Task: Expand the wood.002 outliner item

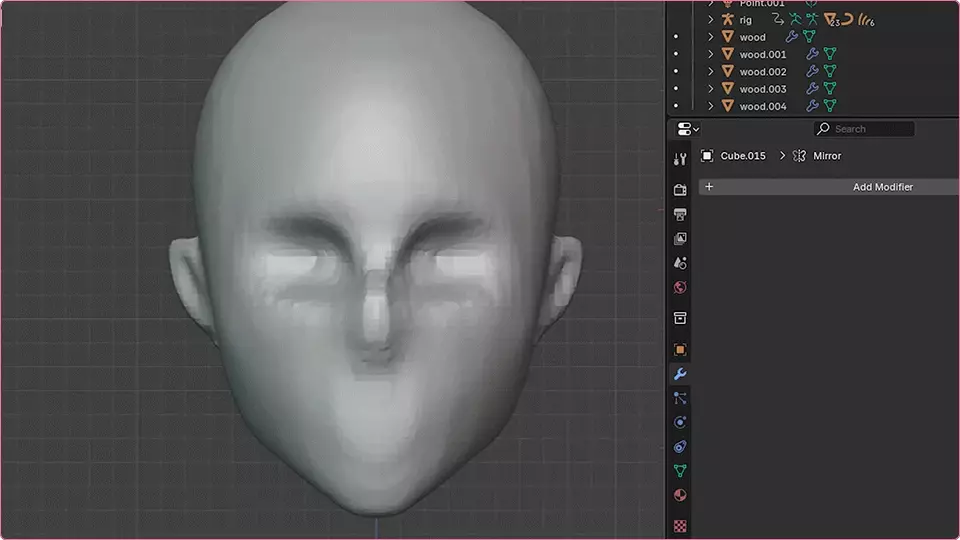Action: click(x=711, y=71)
